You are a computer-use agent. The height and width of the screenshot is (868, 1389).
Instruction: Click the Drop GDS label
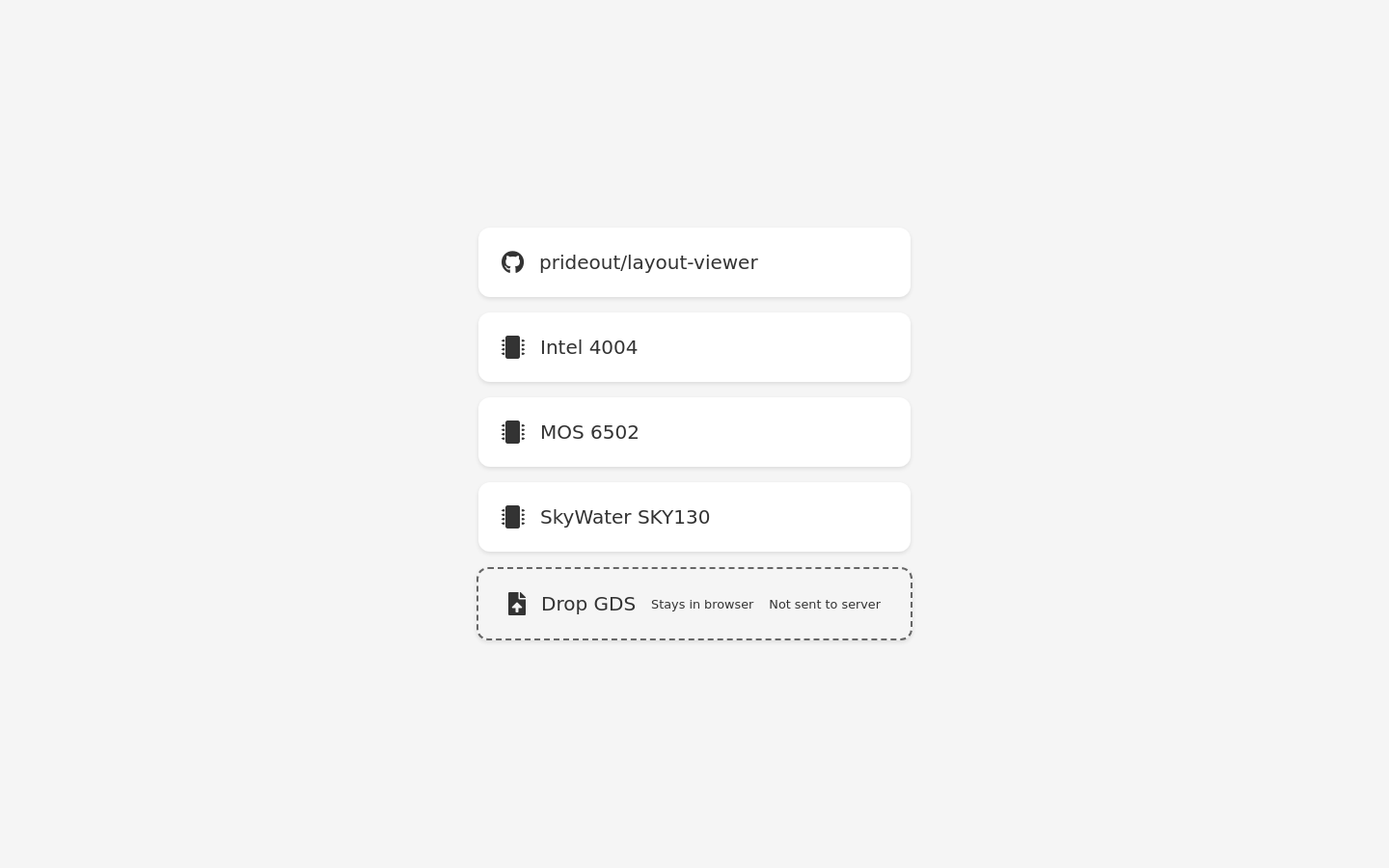pyautogui.click(x=588, y=604)
